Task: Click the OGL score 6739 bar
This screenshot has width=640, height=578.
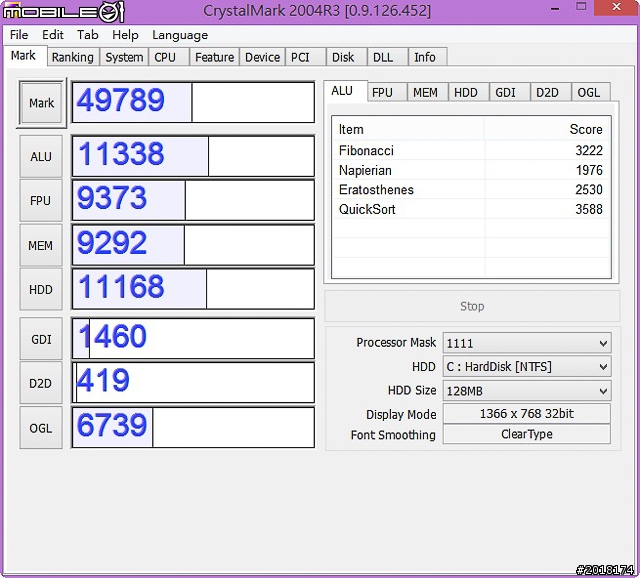Action: tap(193, 427)
